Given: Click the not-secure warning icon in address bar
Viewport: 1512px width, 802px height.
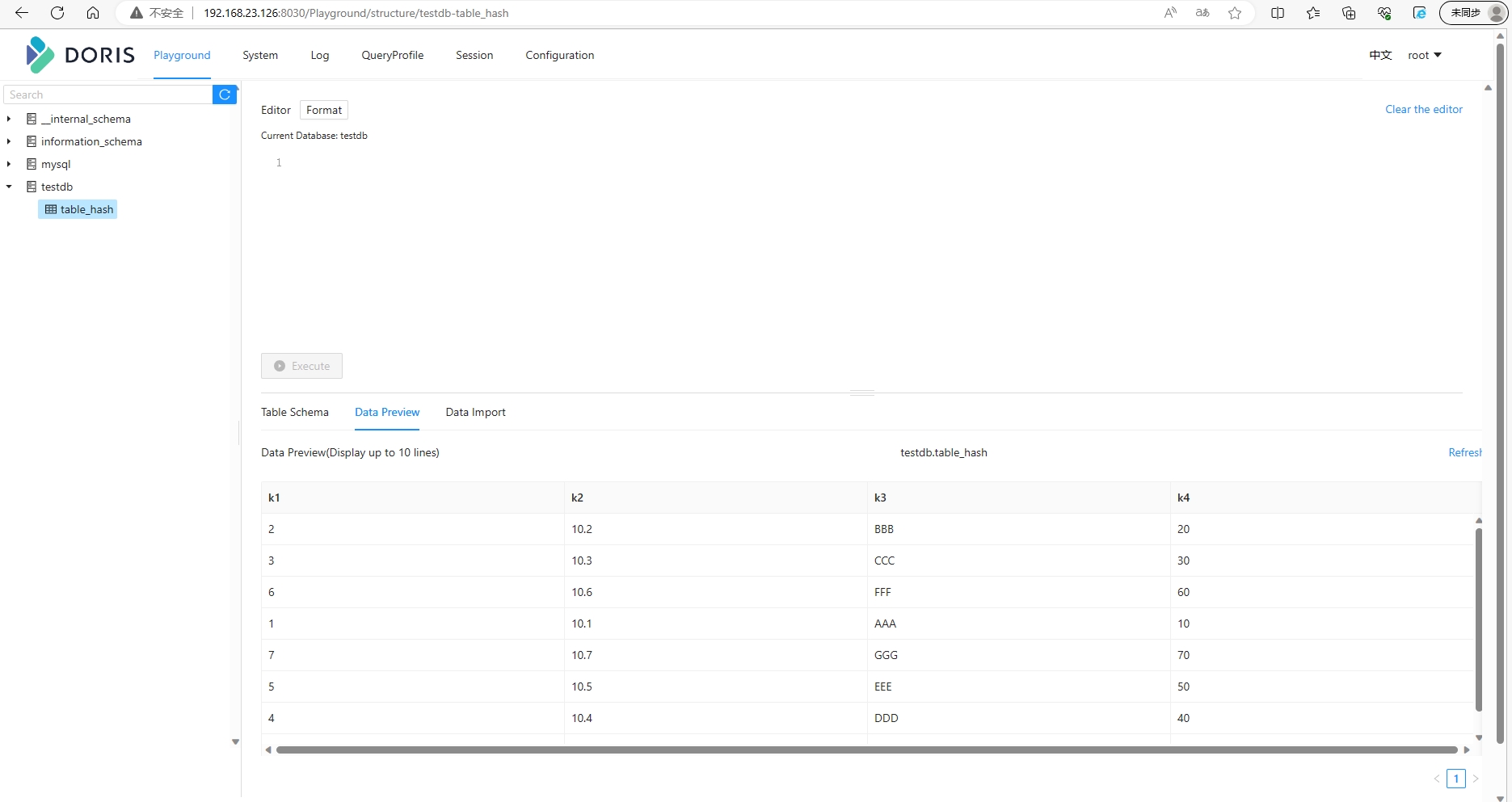Looking at the screenshot, I should [137, 13].
